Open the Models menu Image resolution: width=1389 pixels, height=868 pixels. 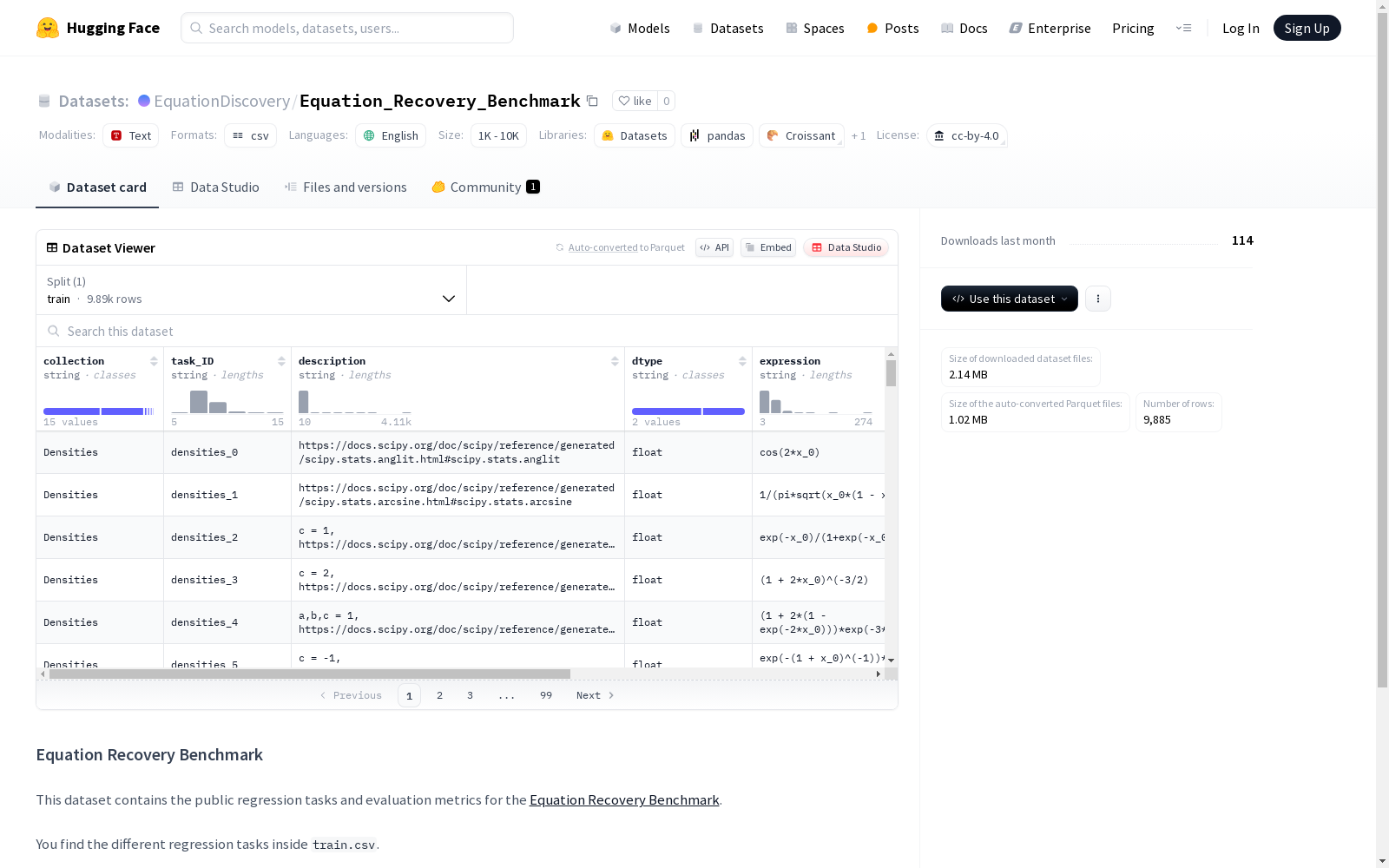640,28
